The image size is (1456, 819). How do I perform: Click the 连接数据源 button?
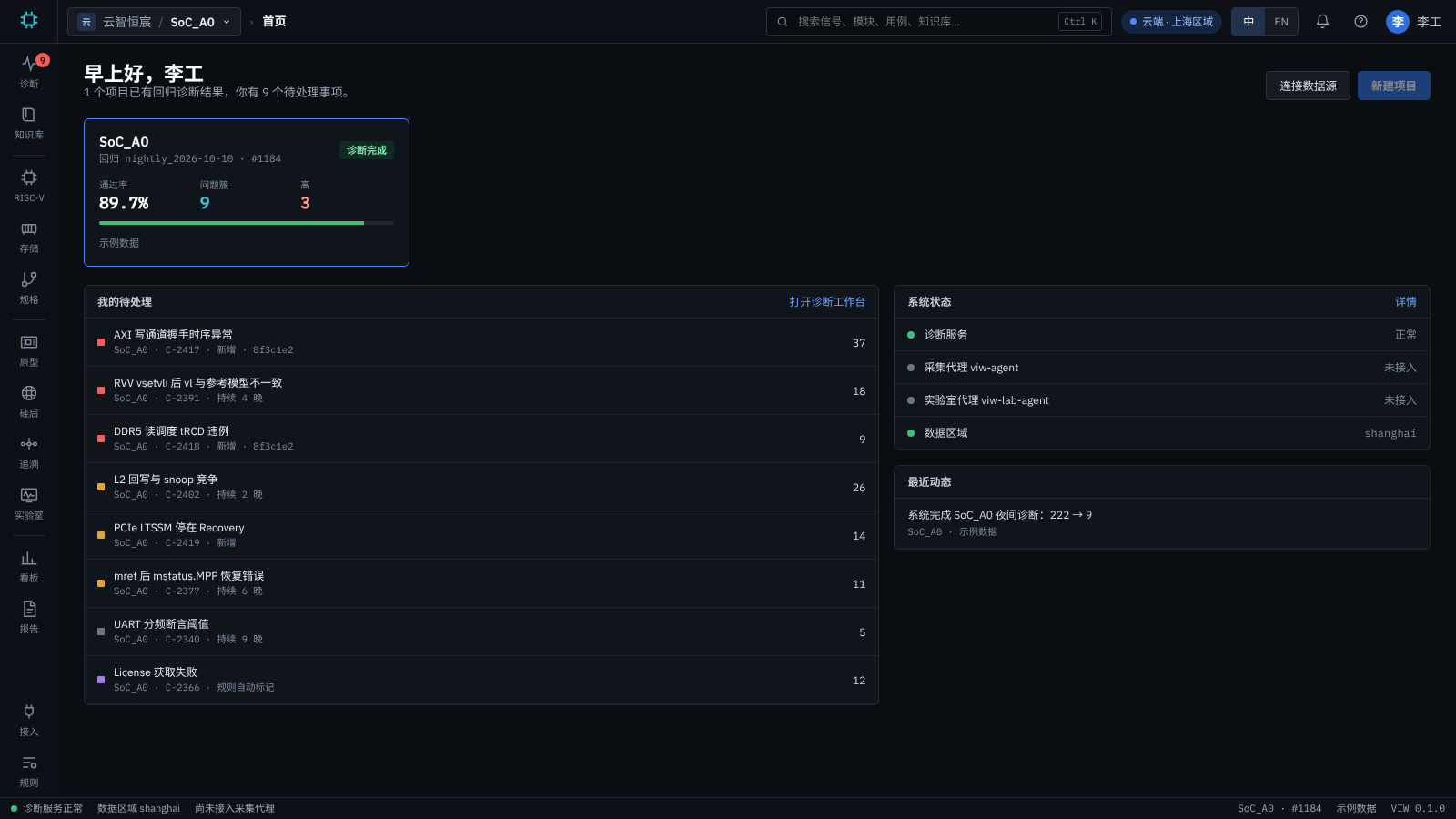pyautogui.click(x=1308, y=86)
